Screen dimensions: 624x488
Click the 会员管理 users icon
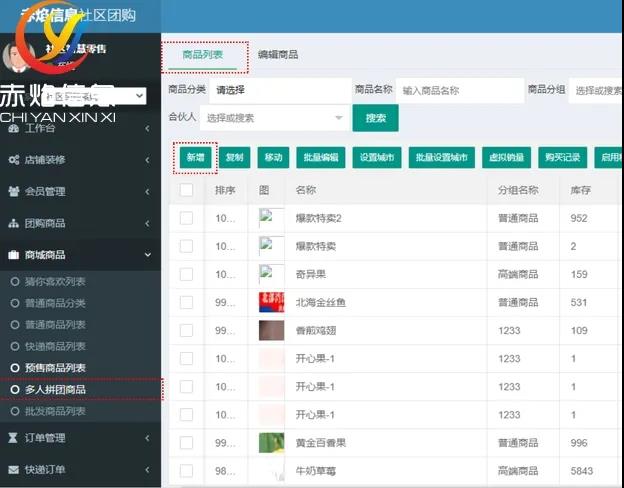[14, 192]
